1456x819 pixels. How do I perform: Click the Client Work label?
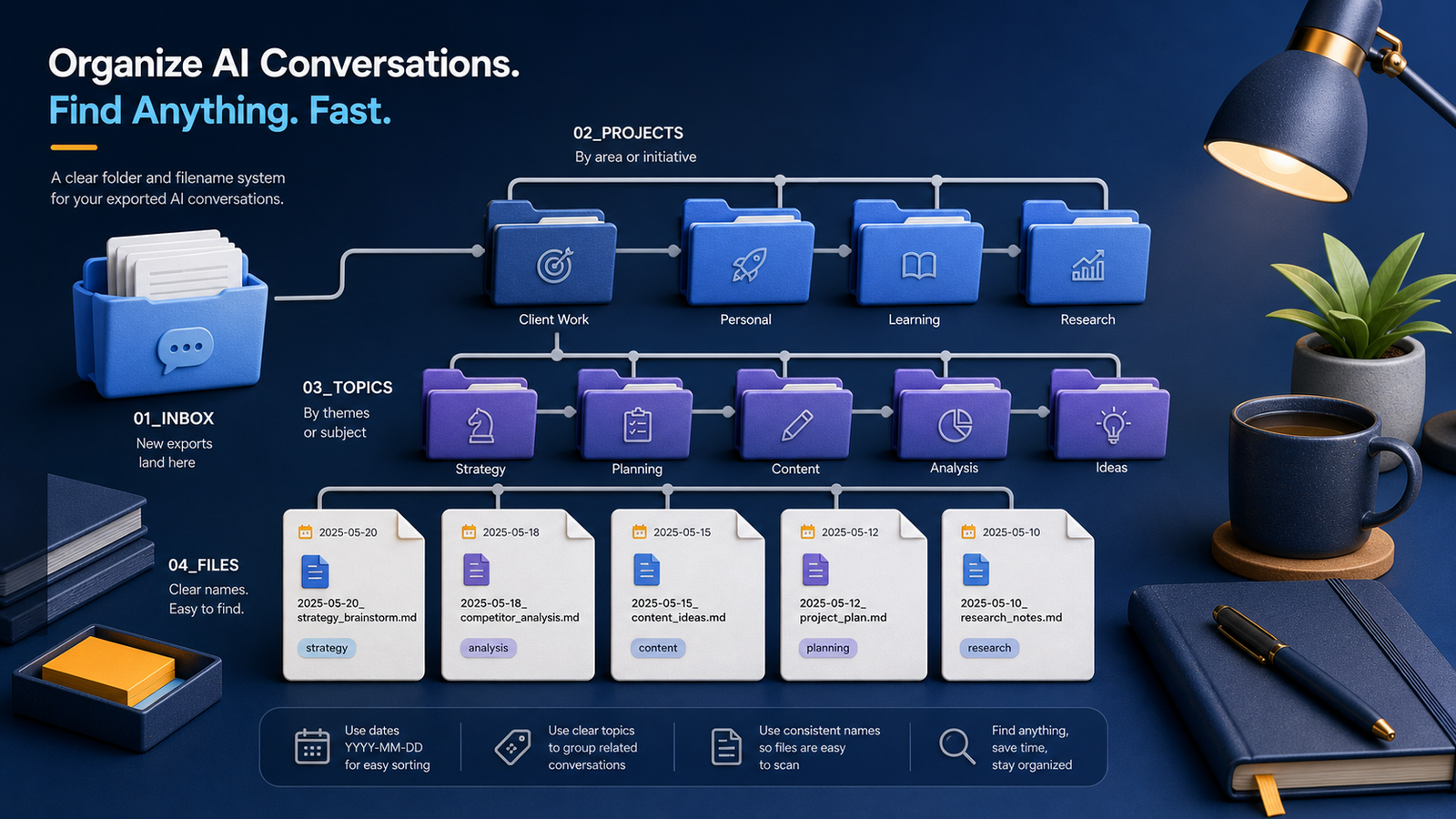tap(554, 319)
